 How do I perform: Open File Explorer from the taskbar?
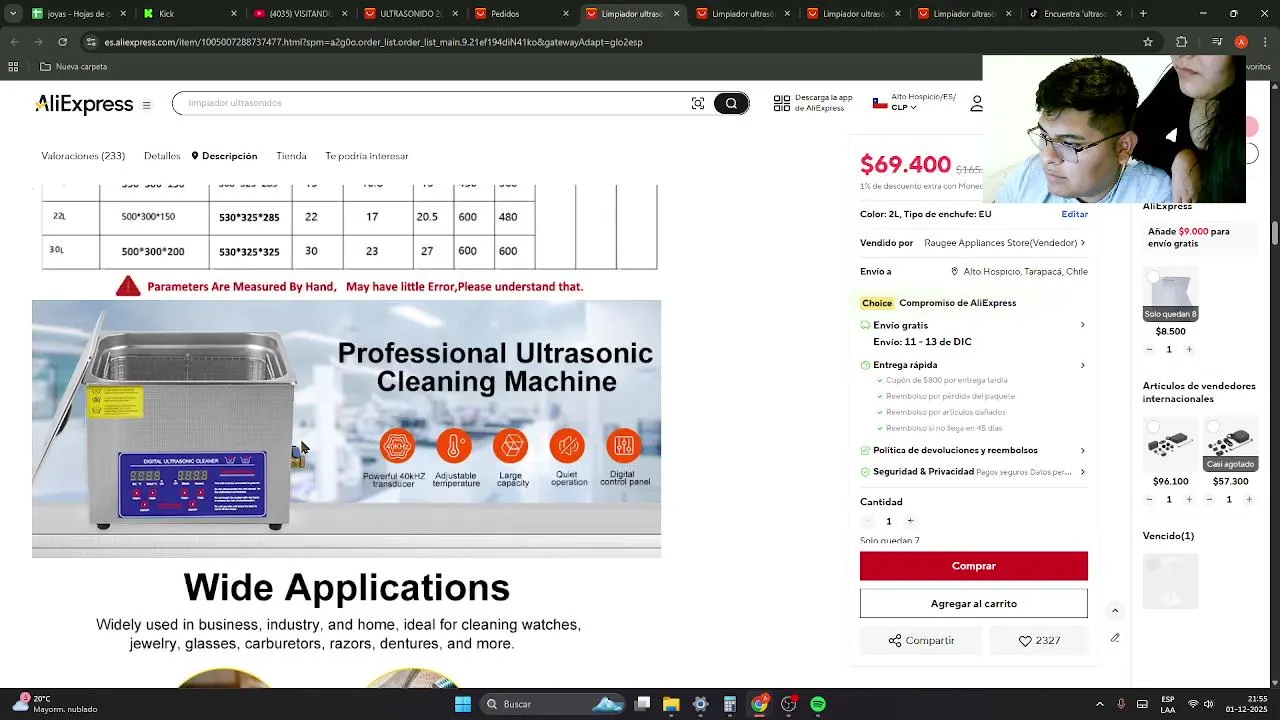(671, 704)
